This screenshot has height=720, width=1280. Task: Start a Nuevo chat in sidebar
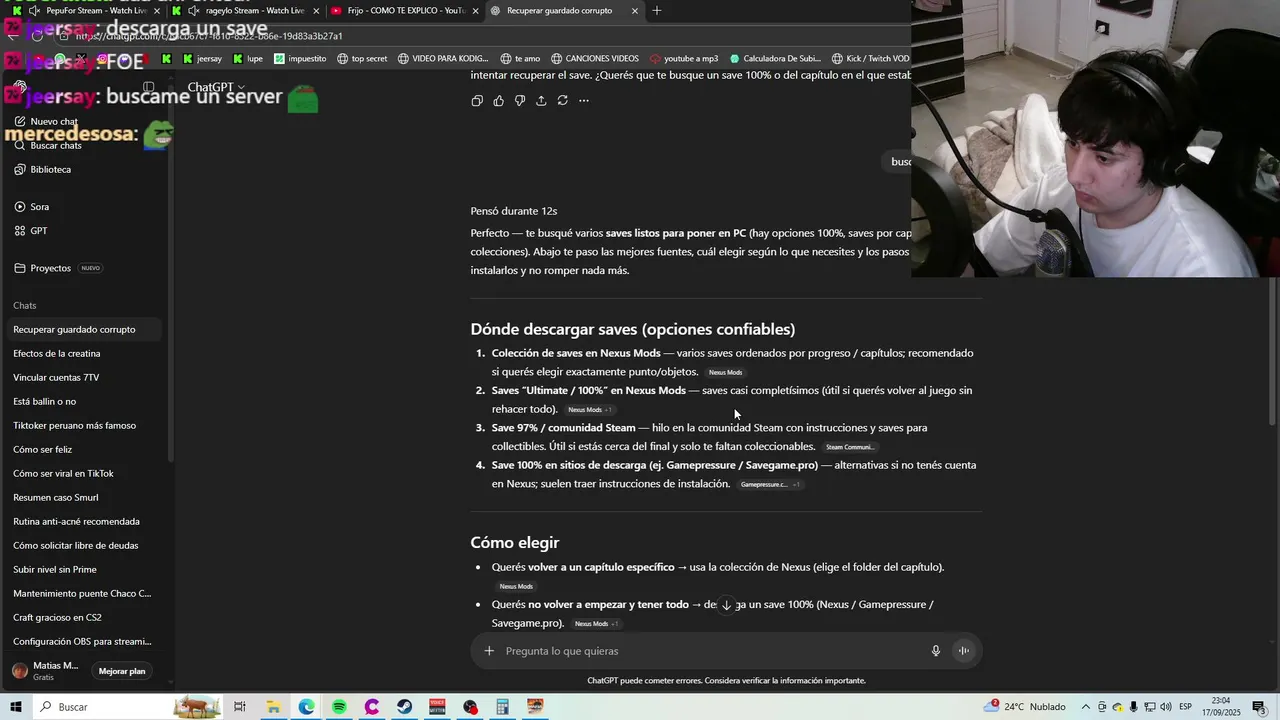54,121
